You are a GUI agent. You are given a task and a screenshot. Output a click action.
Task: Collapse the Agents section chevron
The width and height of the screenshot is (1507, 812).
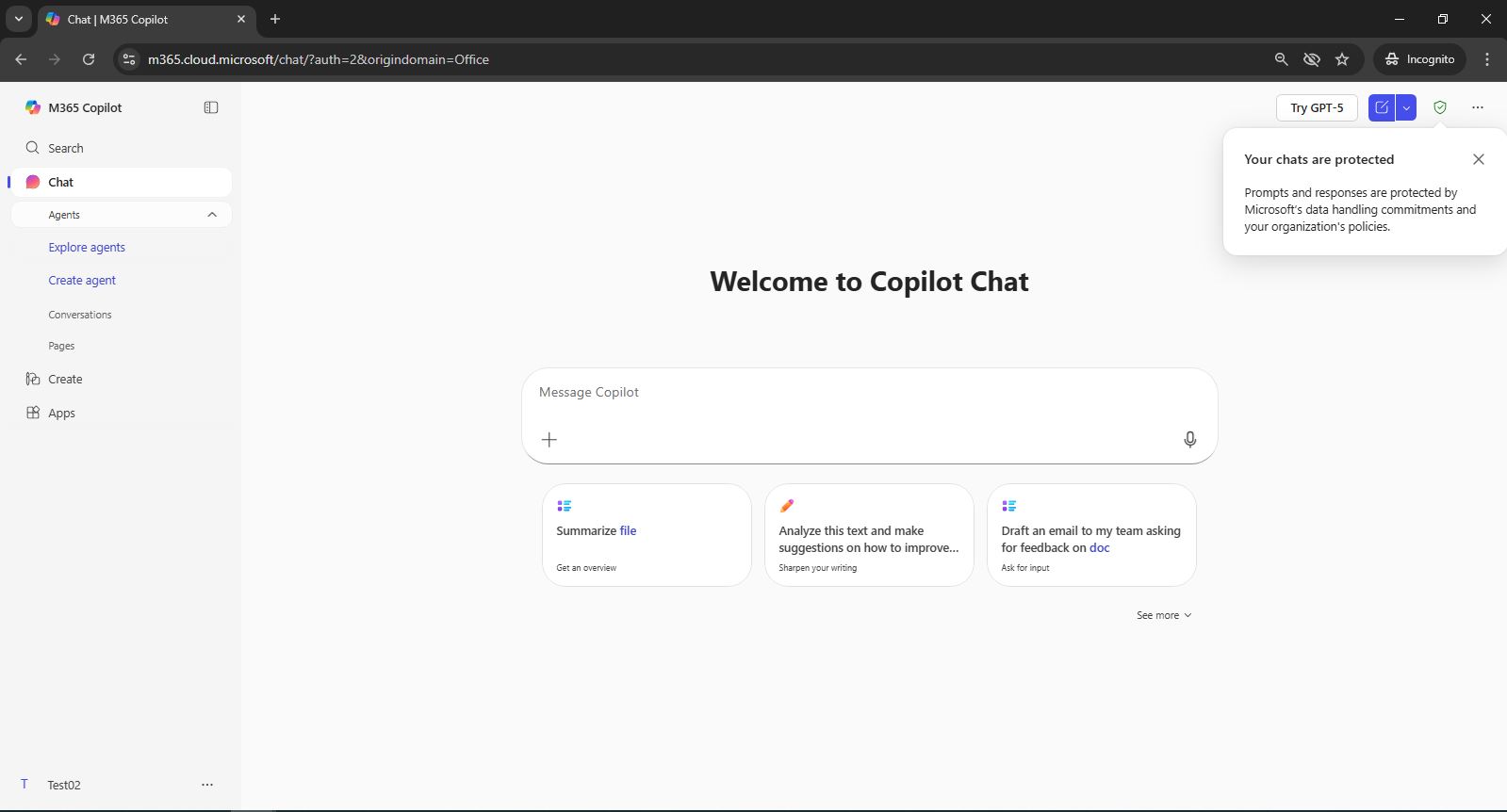tap(212, 215)
